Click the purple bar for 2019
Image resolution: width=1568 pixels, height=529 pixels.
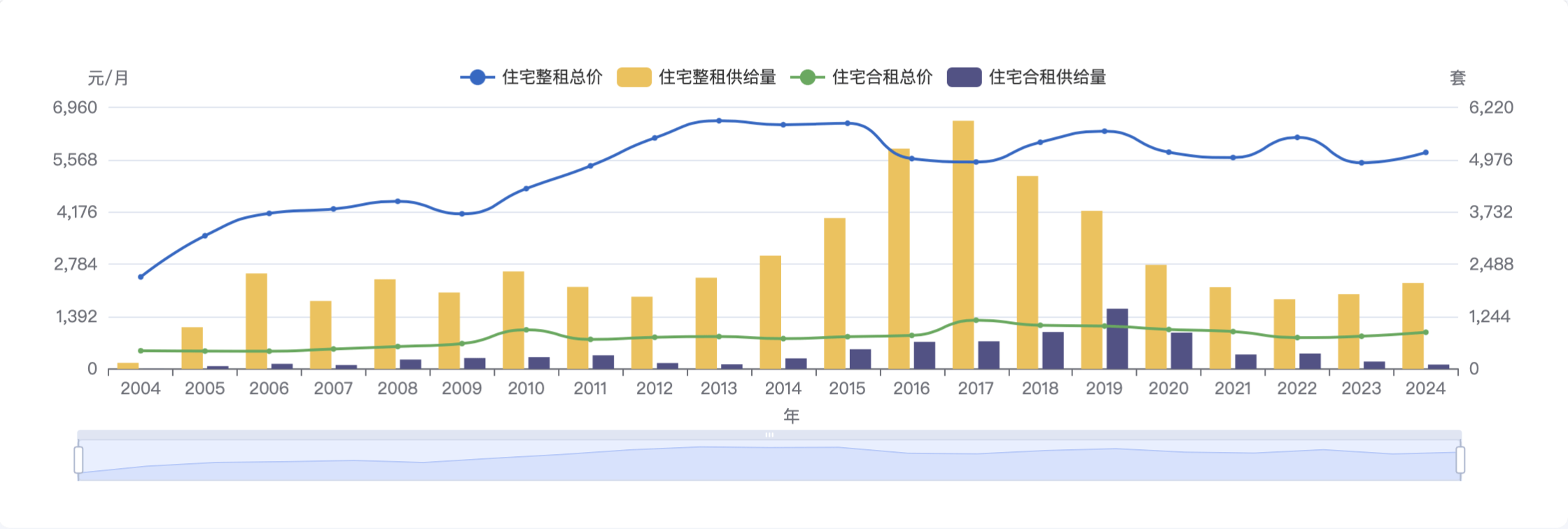pyautogui.click(x=1117, y=339)
